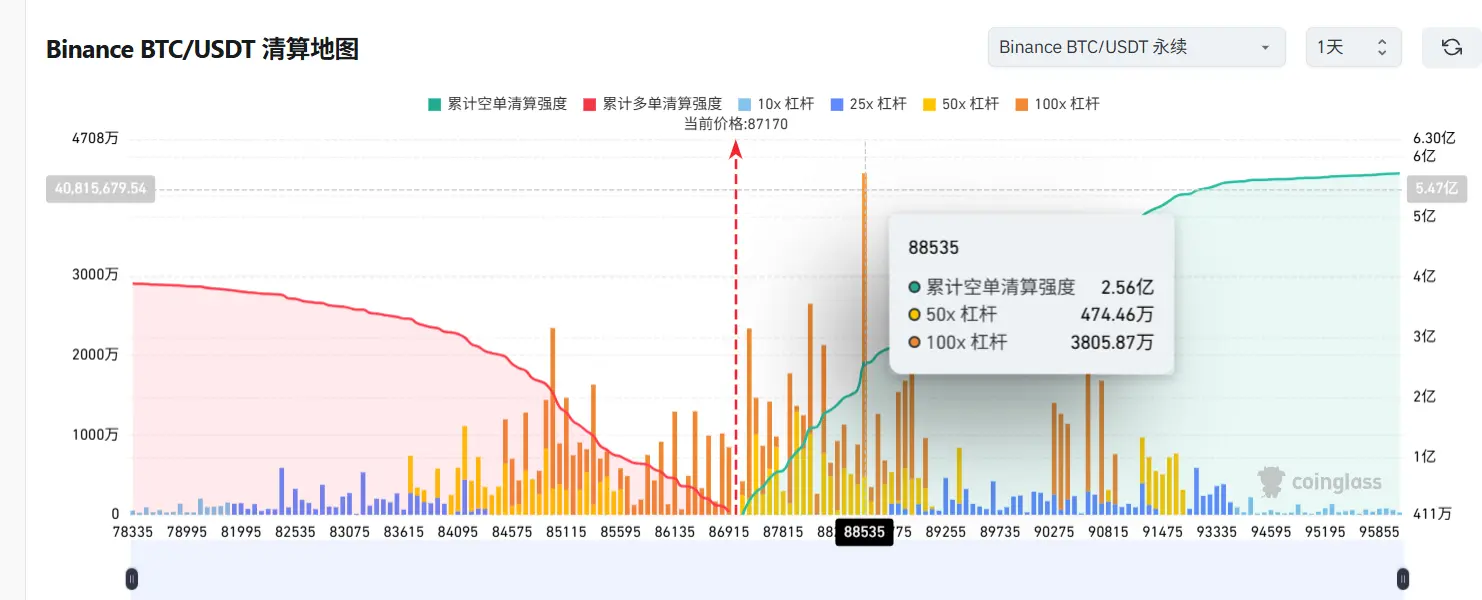Click the 当前价格:87170 label
The width and height of the screenshot is (1482, 600).
click(x=735, y=124)
